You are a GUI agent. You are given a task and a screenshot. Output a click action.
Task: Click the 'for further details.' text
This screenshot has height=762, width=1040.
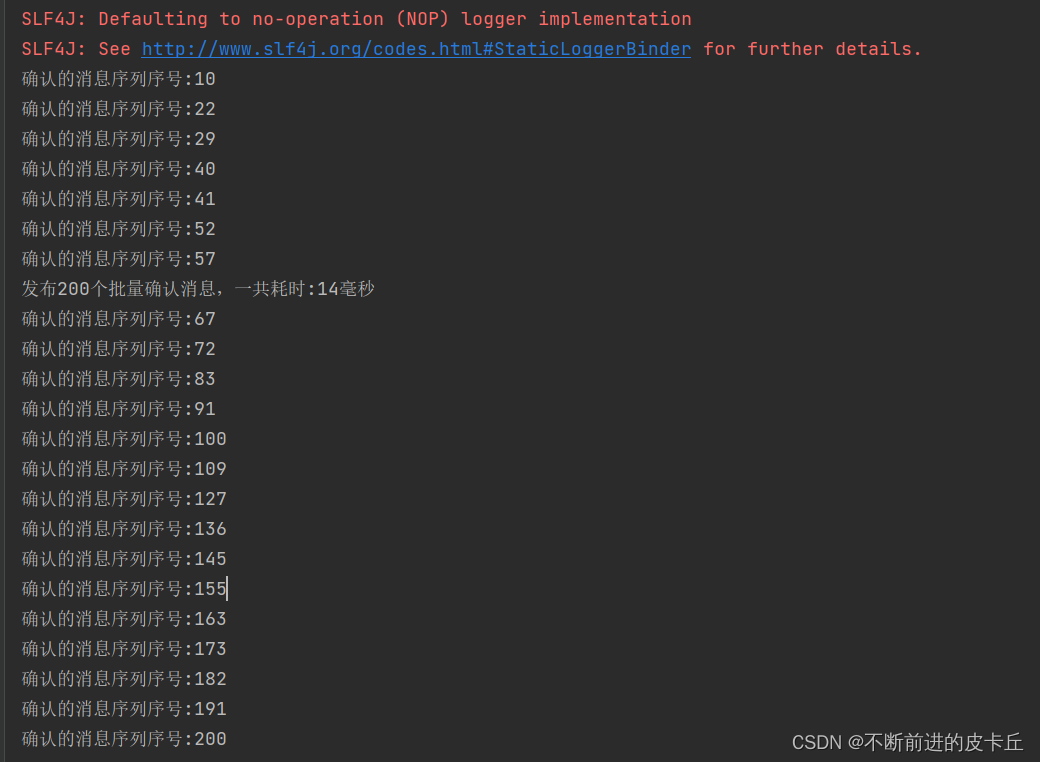[x=812, y=49]
